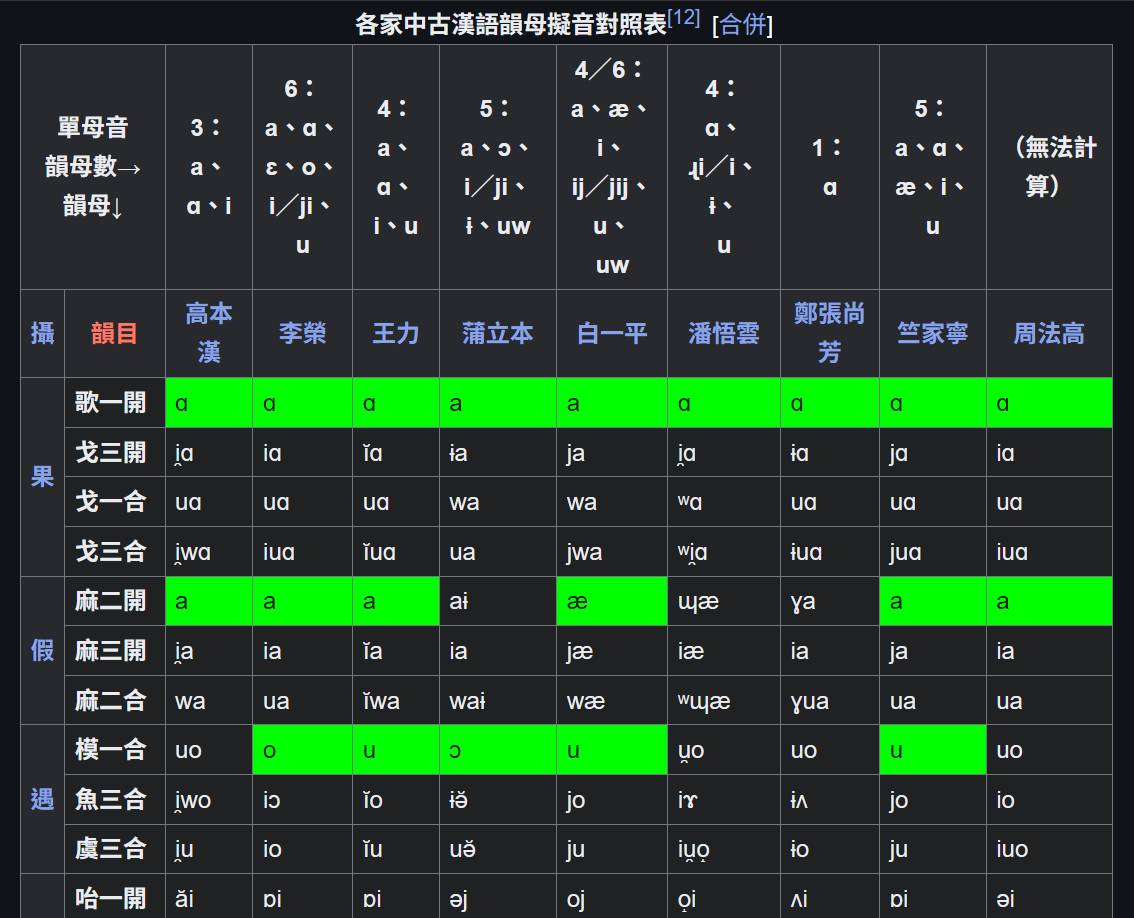The image size is (1134, 918).
Task: Click the 鄭張尚芳 link
Action: tap(829, 333)
